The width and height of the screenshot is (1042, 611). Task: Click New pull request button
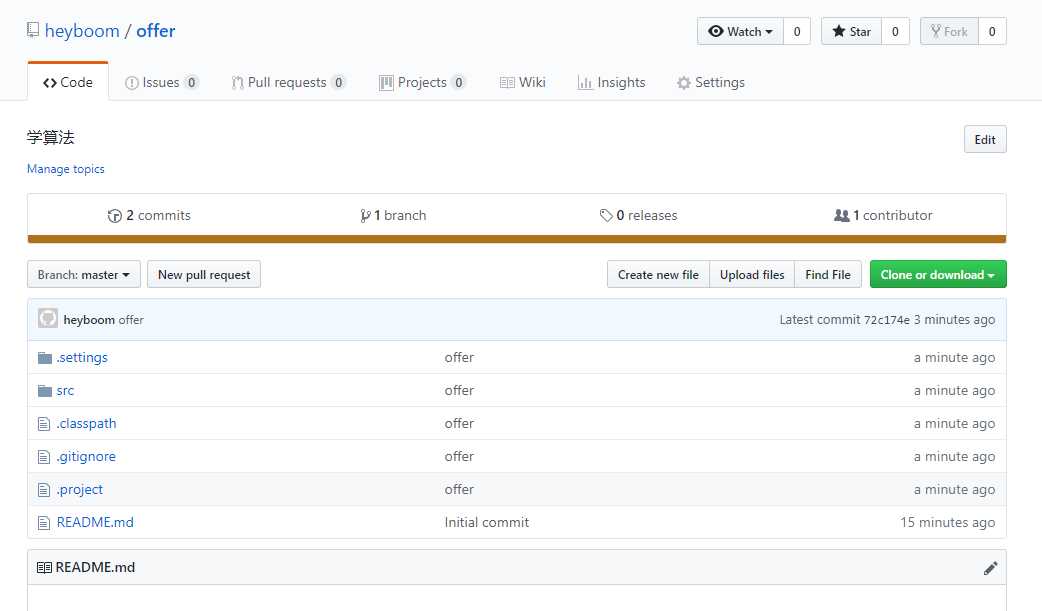204,275
